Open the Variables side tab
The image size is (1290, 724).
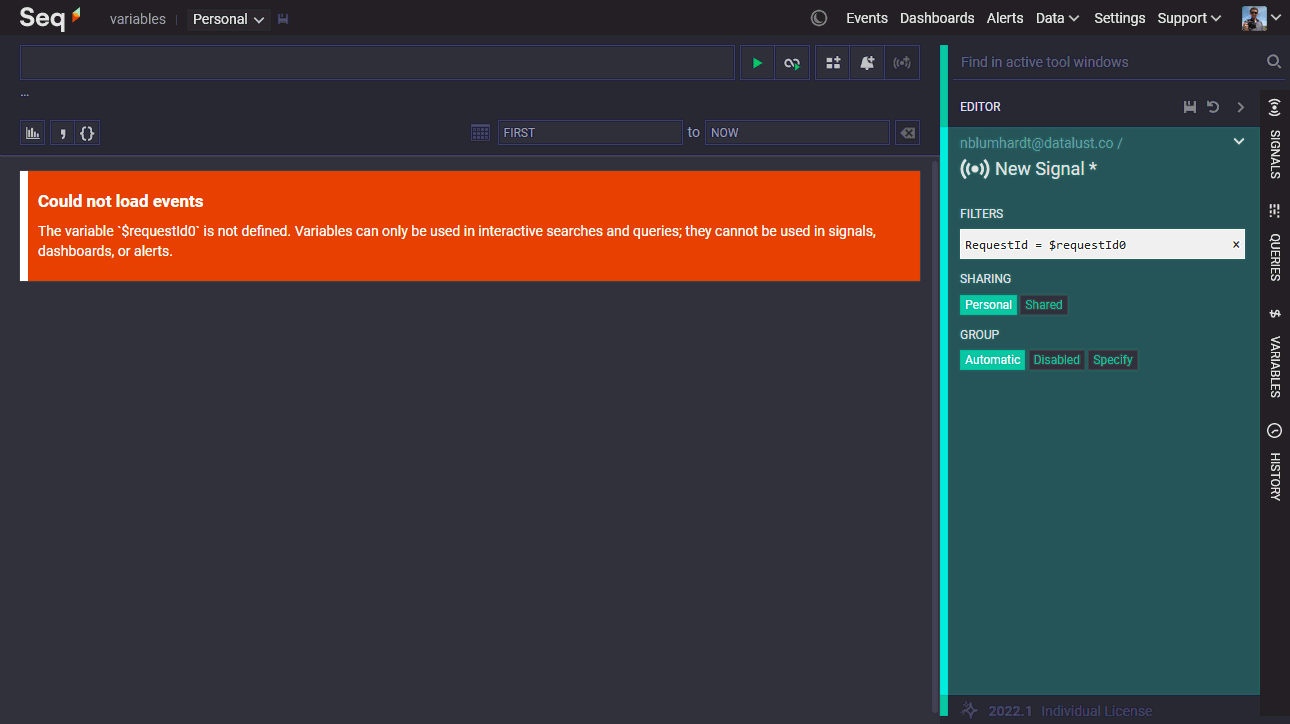1275,354
